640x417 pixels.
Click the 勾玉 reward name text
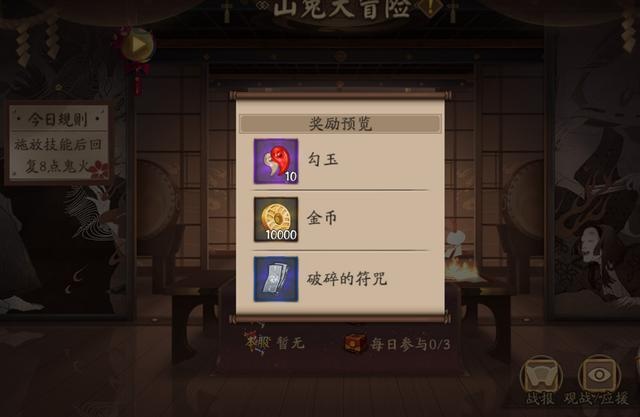click(x=322, y=160)
